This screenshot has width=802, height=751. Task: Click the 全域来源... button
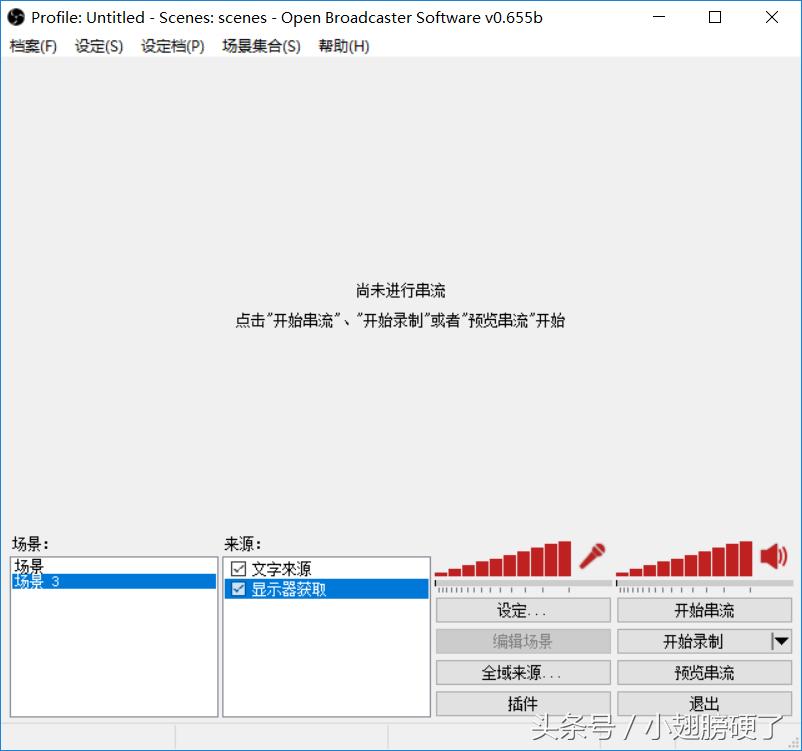pos(522,672)
